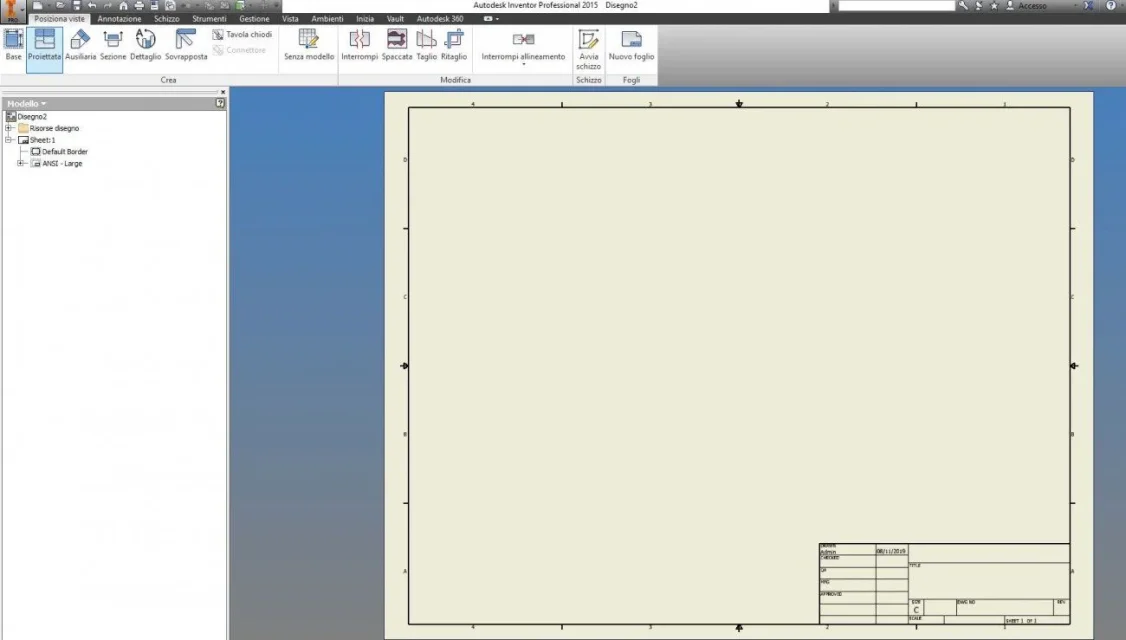This screenshot has height=640, width=1126.
Task: Open the Modello browser dropdown
Action: (x=27, y=103)
